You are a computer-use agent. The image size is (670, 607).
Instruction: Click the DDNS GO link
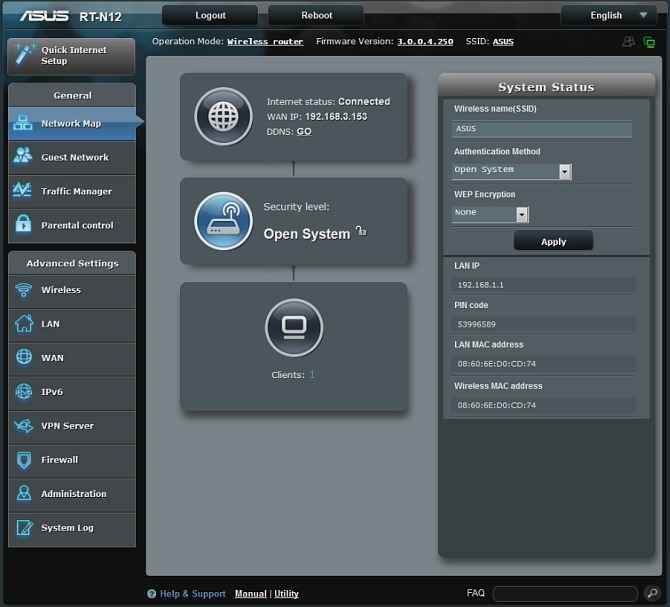tap(304, 132)
